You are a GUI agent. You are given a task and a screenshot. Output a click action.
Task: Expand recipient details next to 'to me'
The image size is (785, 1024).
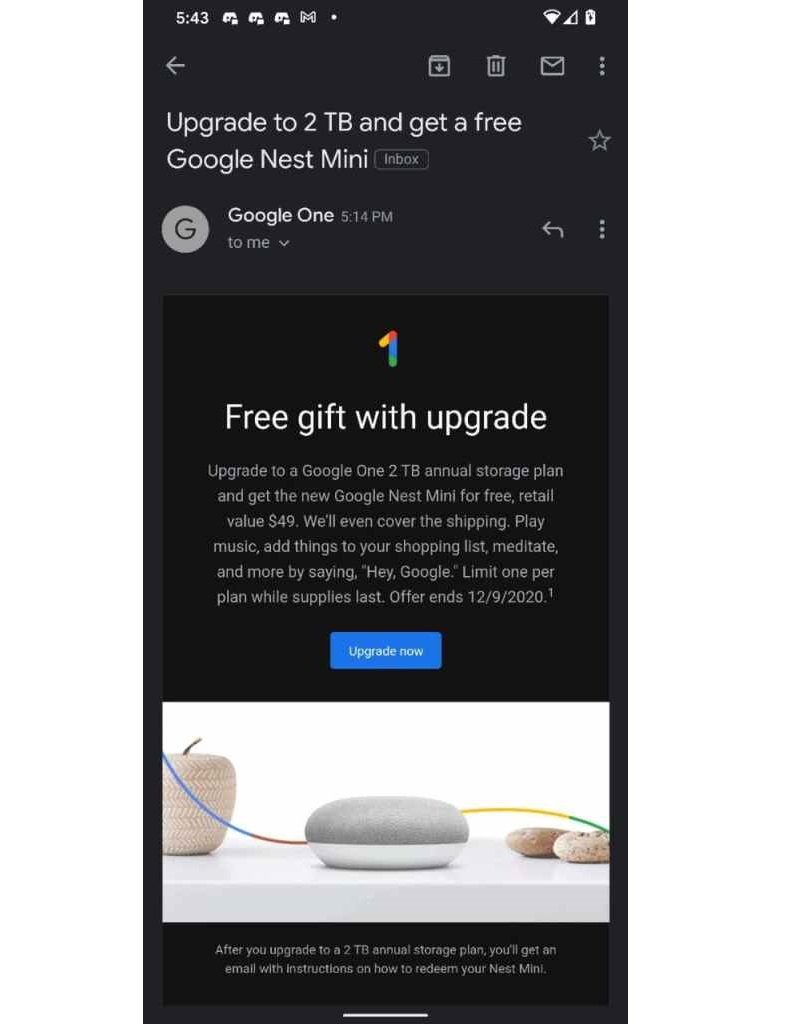point(284,243)
